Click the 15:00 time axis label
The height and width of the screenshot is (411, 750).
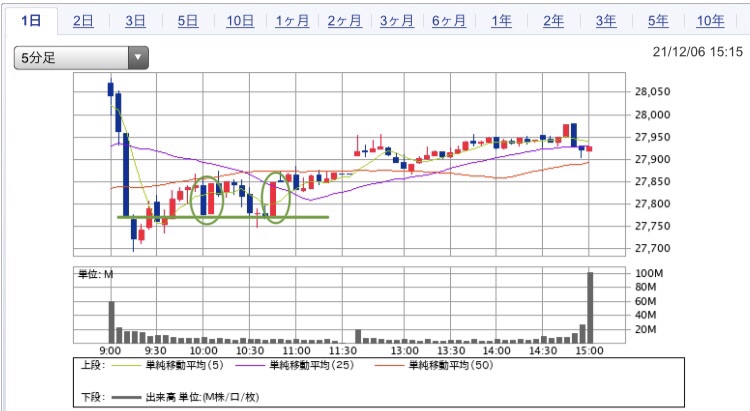pyautogui.click(x=589, y=351)
